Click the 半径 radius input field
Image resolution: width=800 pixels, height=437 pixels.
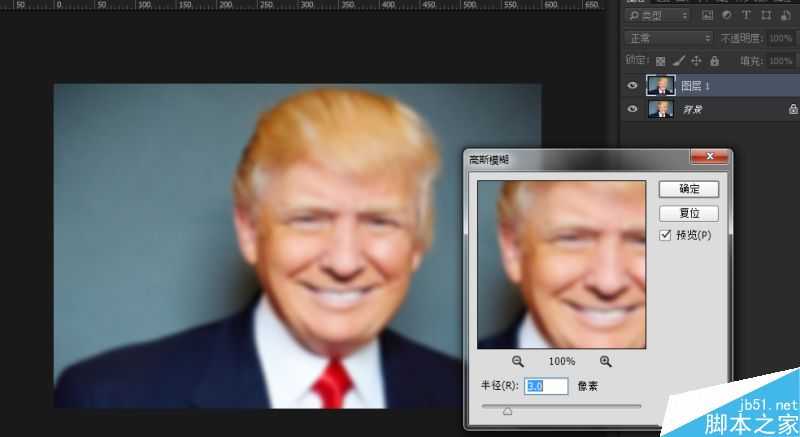pos(545,386)
